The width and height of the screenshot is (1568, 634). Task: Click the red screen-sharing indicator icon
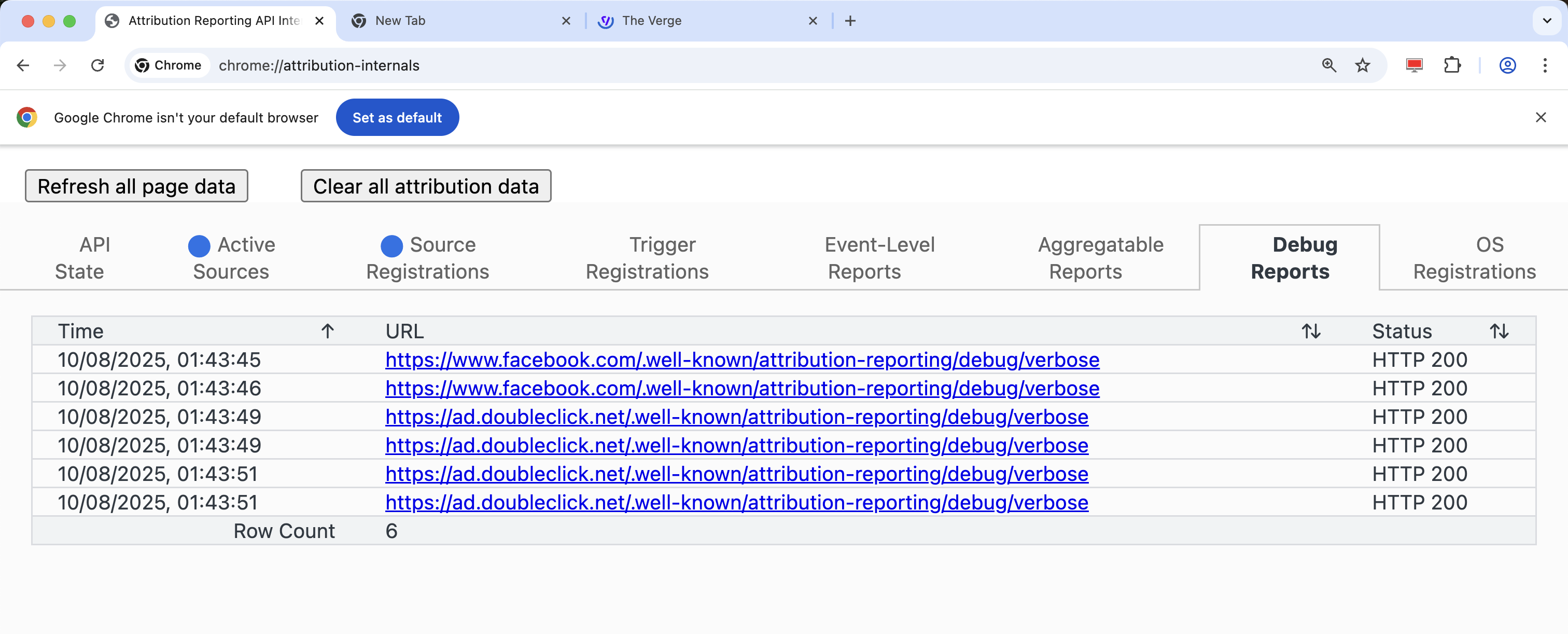[x=1414, y=65]
